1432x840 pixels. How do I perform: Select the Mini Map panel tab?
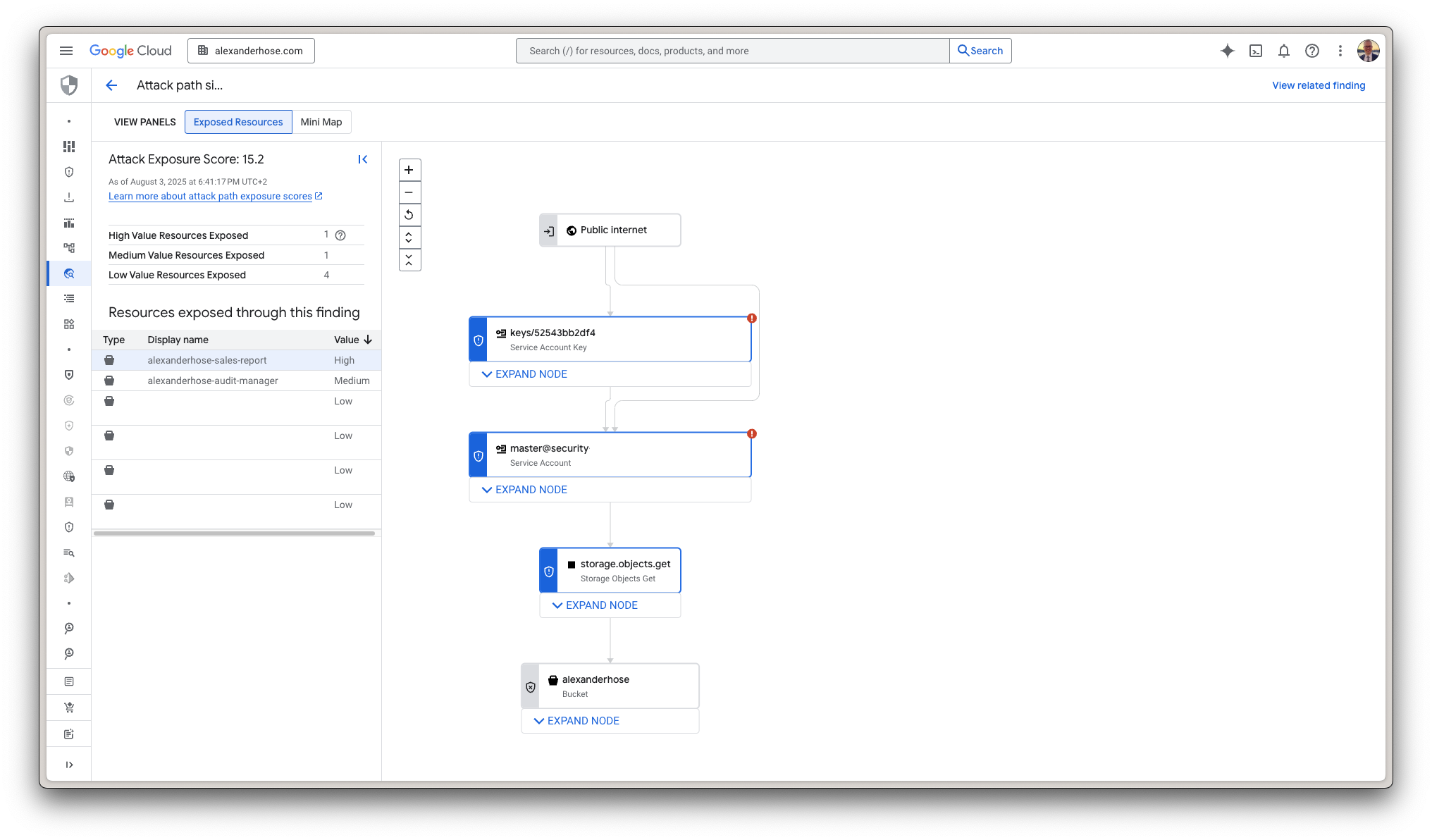pyautogui.click(x=321, y=122)
